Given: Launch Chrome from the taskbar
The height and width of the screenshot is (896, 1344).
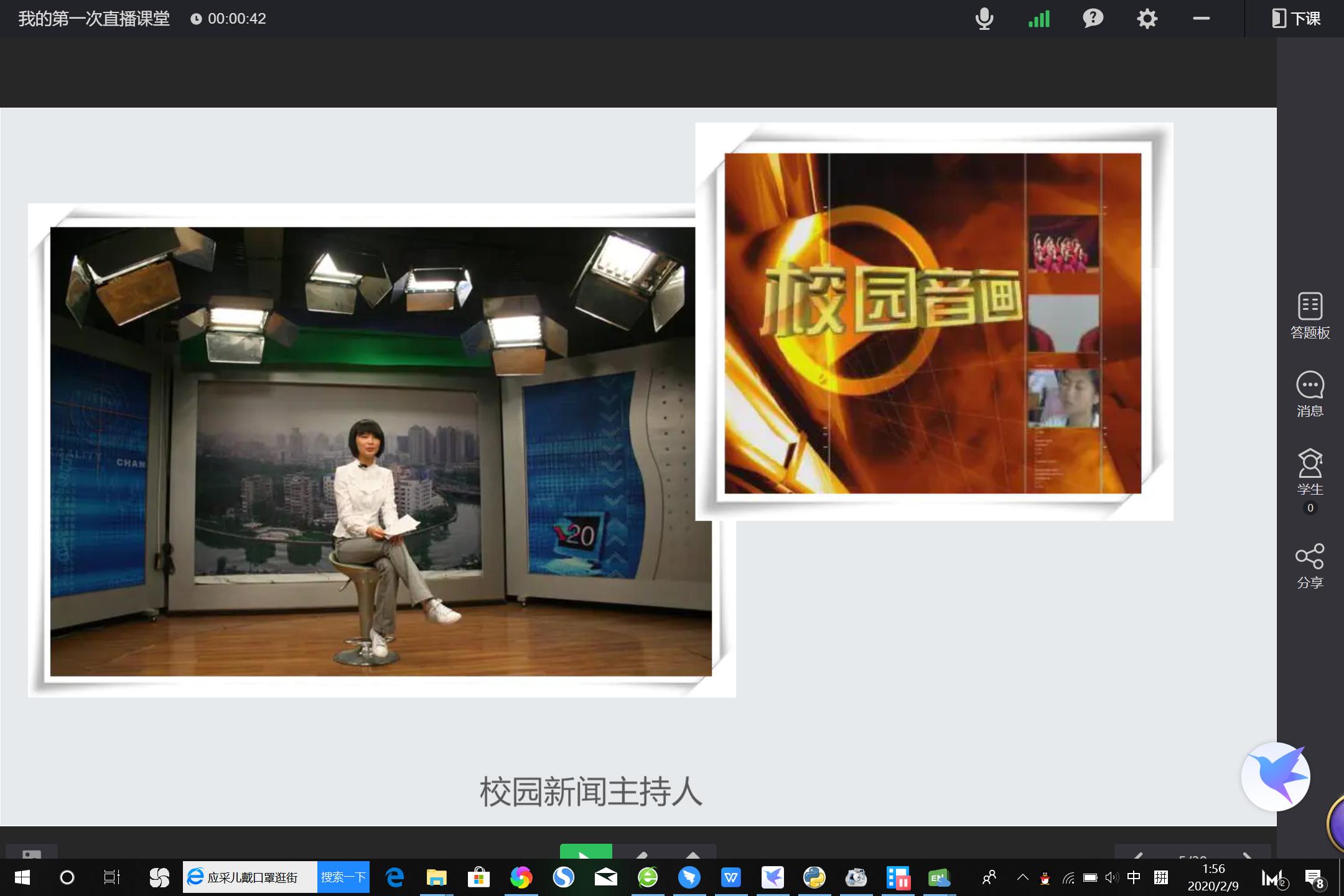Looking at the screenshot, I should click(521, 877).
